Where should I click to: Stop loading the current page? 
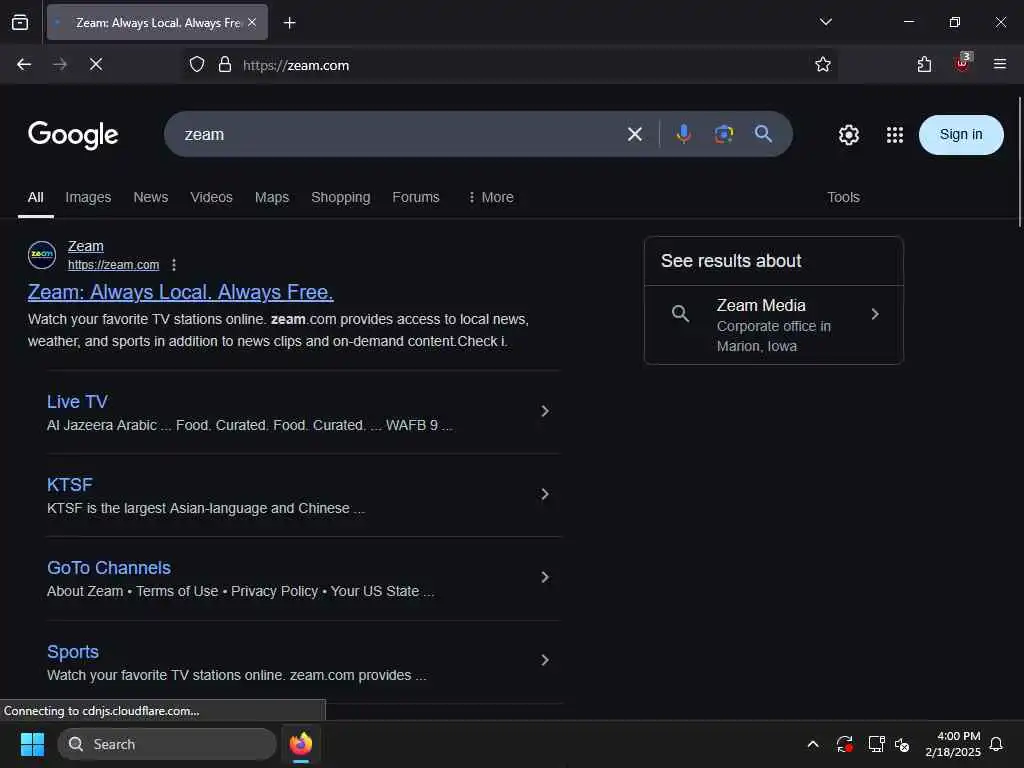pyautogui.click(x=96, y=64)
